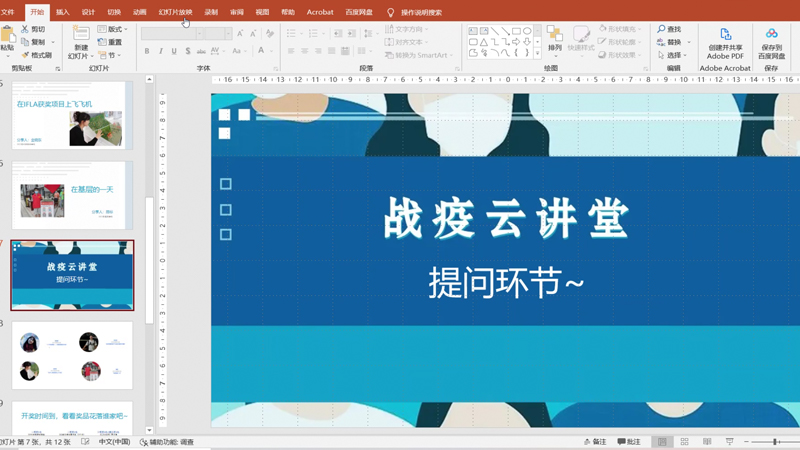Align text right in paragraph group
800x450 pixels.
(318, 51)
